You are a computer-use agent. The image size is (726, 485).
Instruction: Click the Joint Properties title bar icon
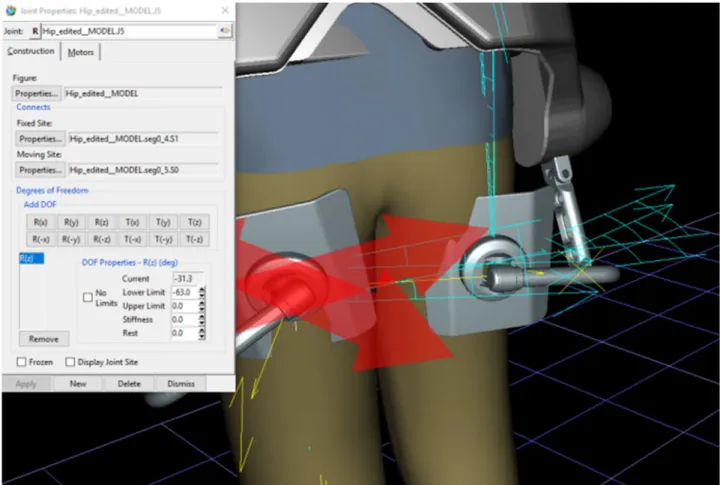(x=11, y=10)
